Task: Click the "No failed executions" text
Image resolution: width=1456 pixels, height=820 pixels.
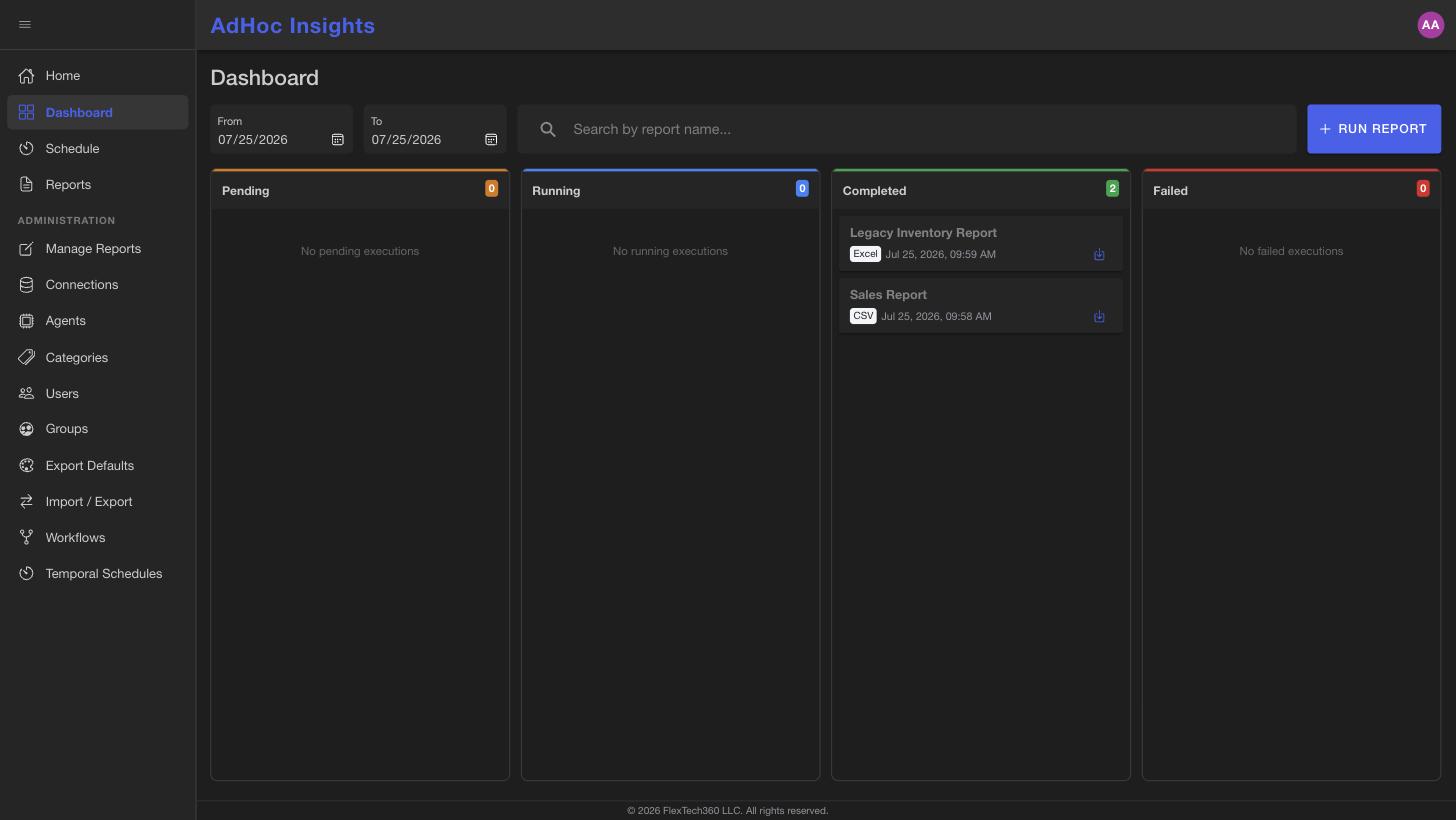Action: 1291,251
